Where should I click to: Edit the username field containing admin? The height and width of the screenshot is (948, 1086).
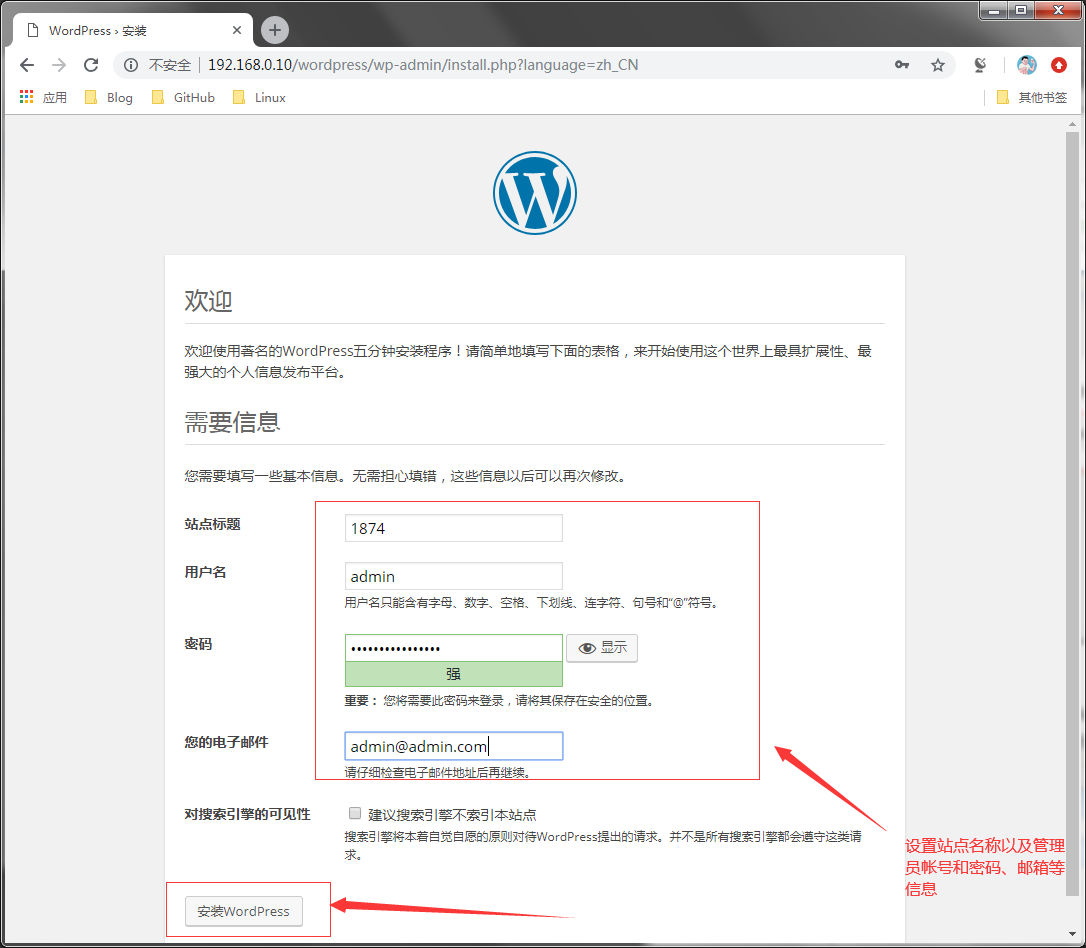pyautogui.click(x=454, y=576)
